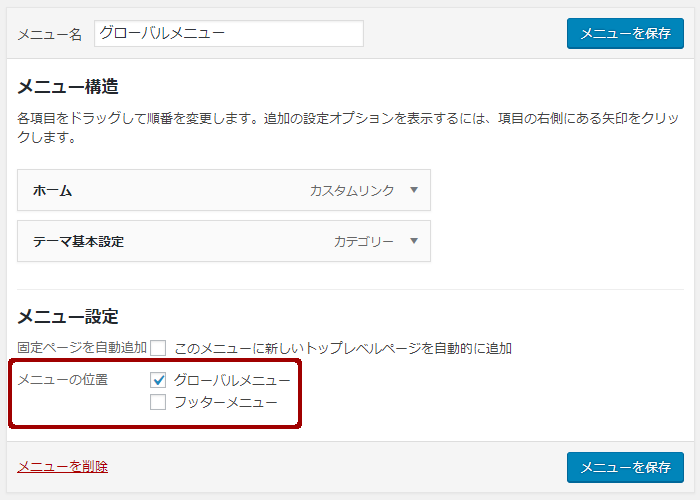Enable the 固定ページを自動追加 checkbox
Image resolution: width=700 pixels, height=500 pixels.
click(x=158, y=348)
